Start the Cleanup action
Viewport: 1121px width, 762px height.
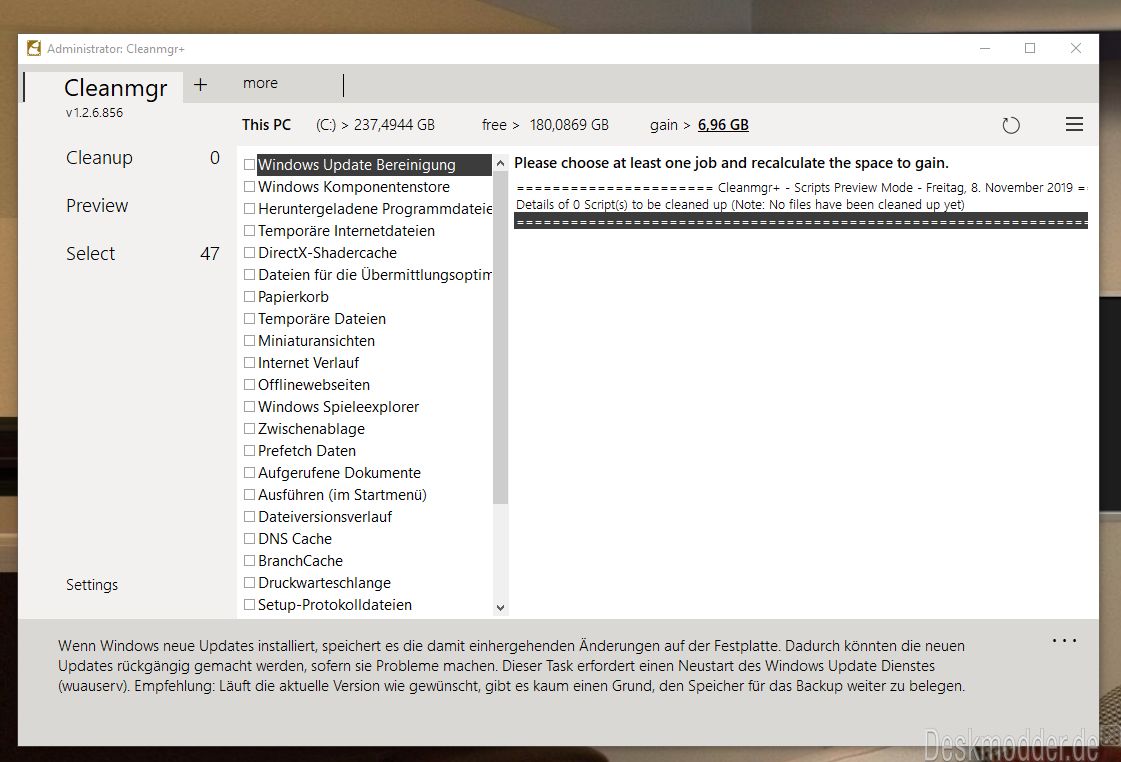(x=99, y=157)
